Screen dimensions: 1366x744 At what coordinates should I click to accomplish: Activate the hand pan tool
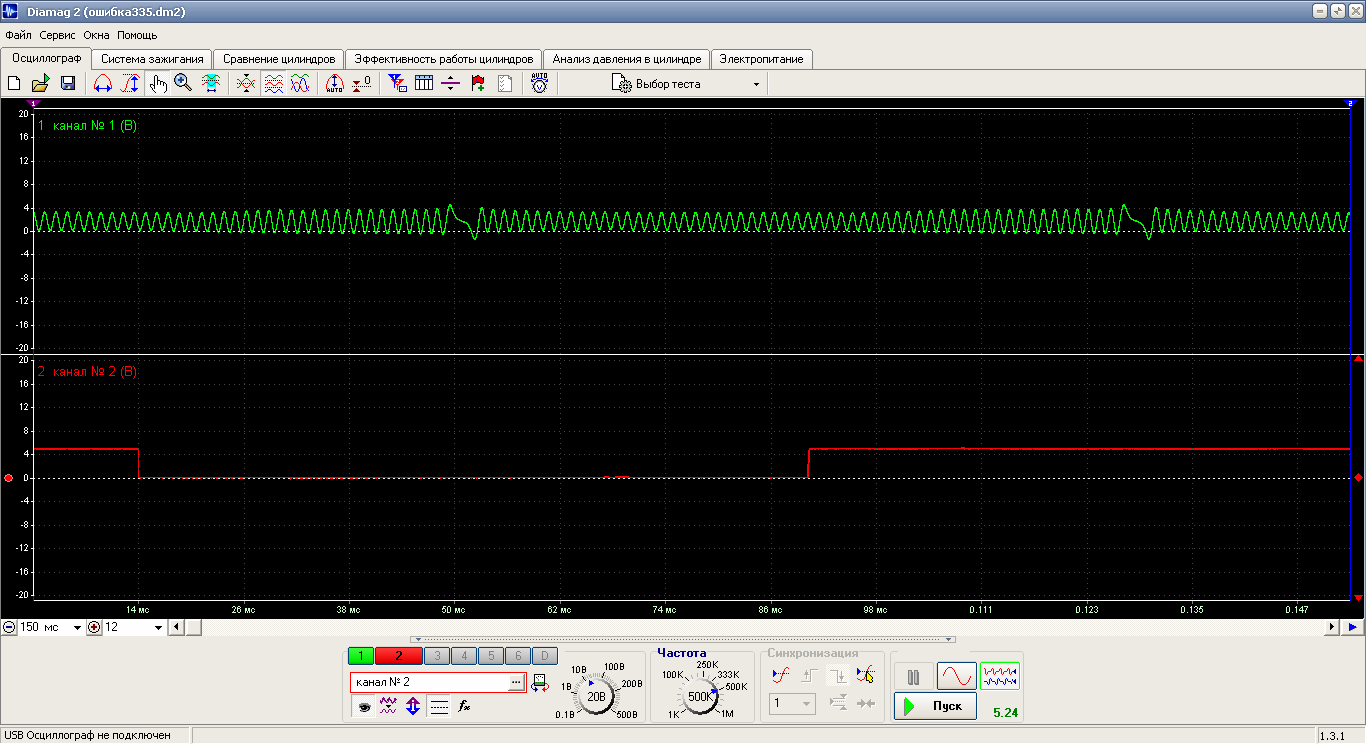(157, 84)
